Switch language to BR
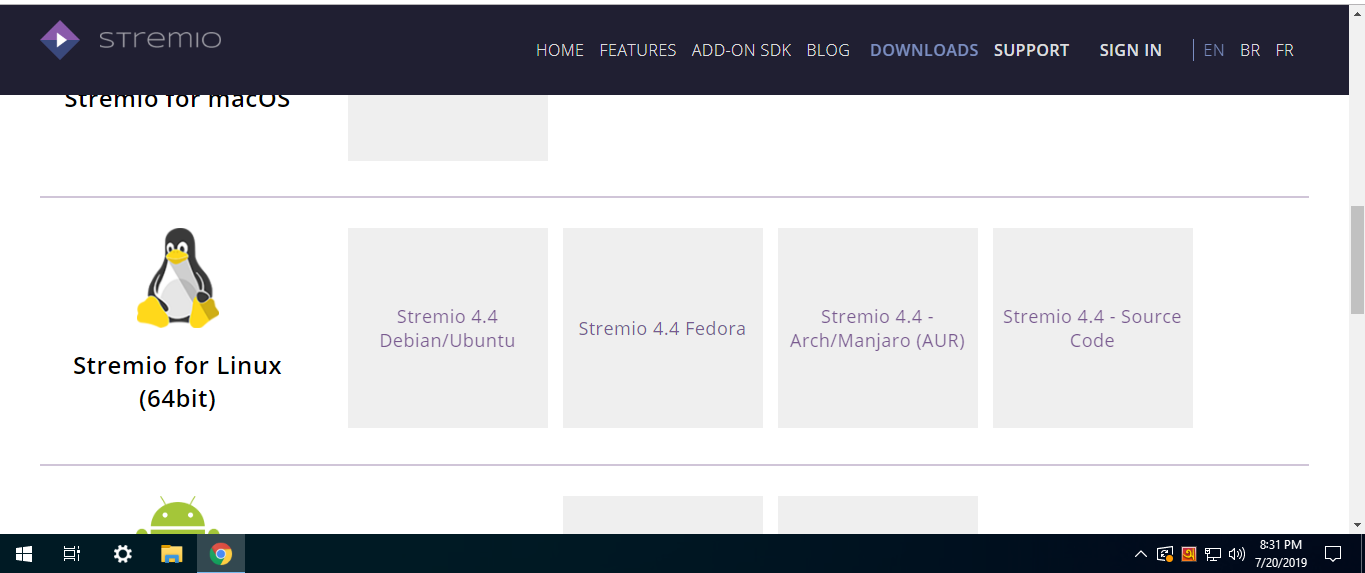Viewport: 1365px width, 573px height. 1250,50
